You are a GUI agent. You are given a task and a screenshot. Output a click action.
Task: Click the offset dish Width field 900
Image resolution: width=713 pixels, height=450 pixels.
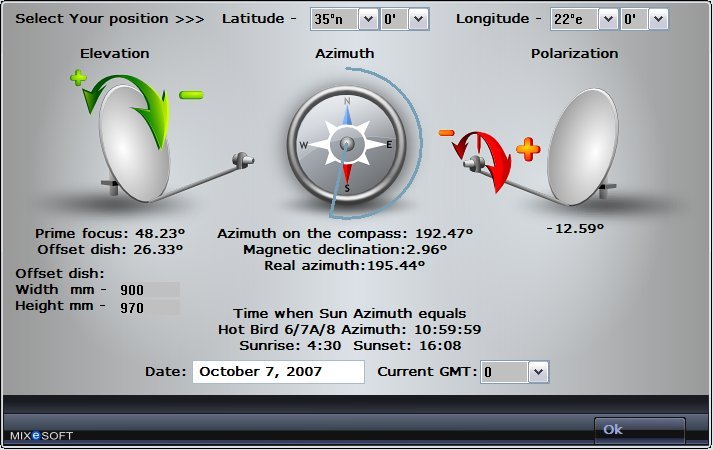coord(149,290)
